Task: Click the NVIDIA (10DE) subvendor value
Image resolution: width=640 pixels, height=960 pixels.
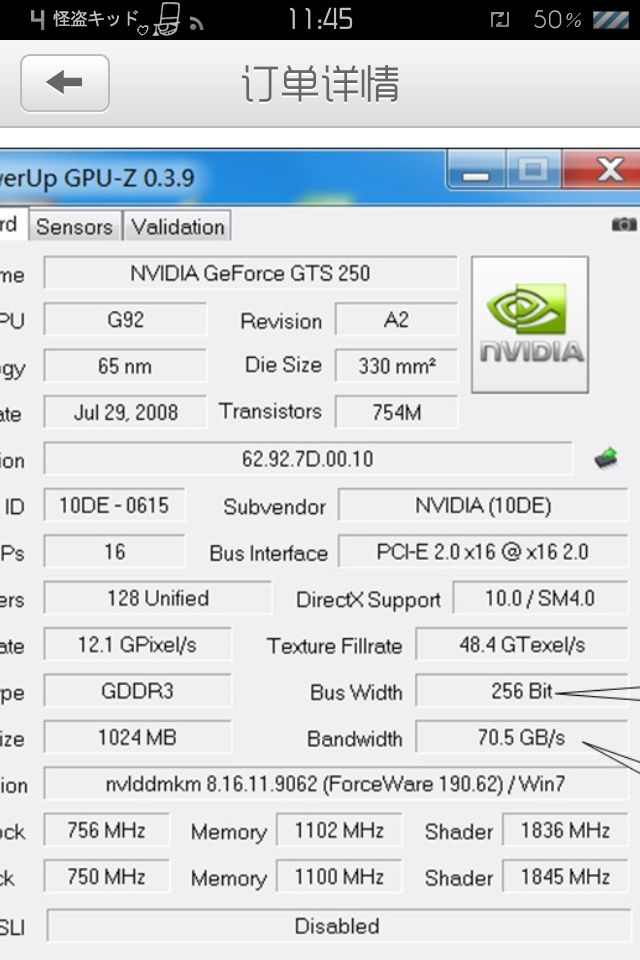Action: 483,506
